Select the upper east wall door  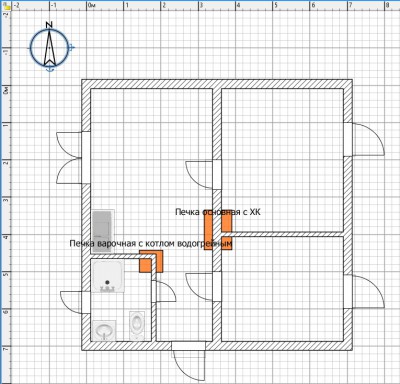point(364,139)
